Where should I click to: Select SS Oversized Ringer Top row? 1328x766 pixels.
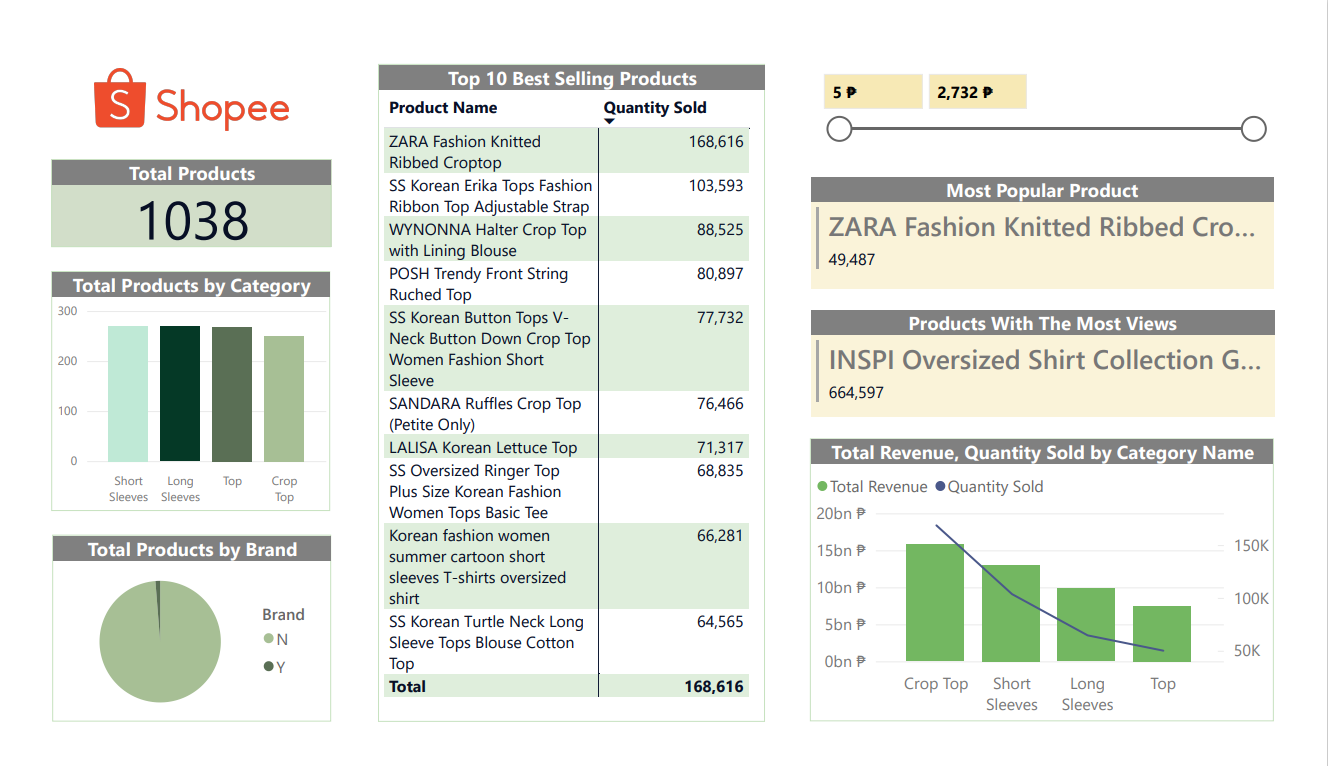(566, 492)
